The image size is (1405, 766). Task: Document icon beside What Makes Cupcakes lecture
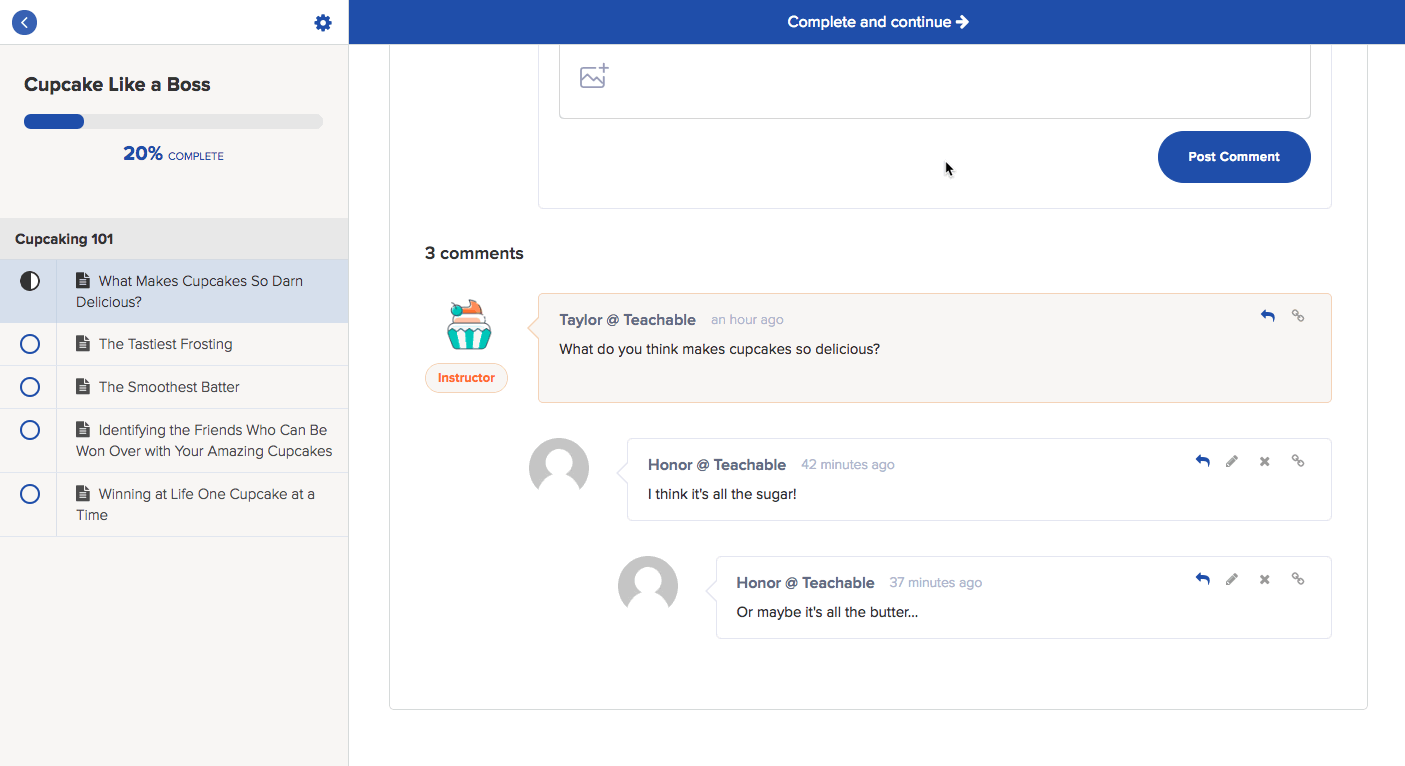pos(83,281)
